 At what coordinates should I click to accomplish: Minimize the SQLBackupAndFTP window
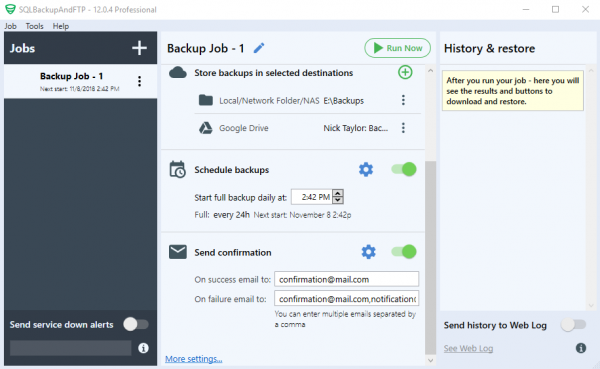(526, 9)
